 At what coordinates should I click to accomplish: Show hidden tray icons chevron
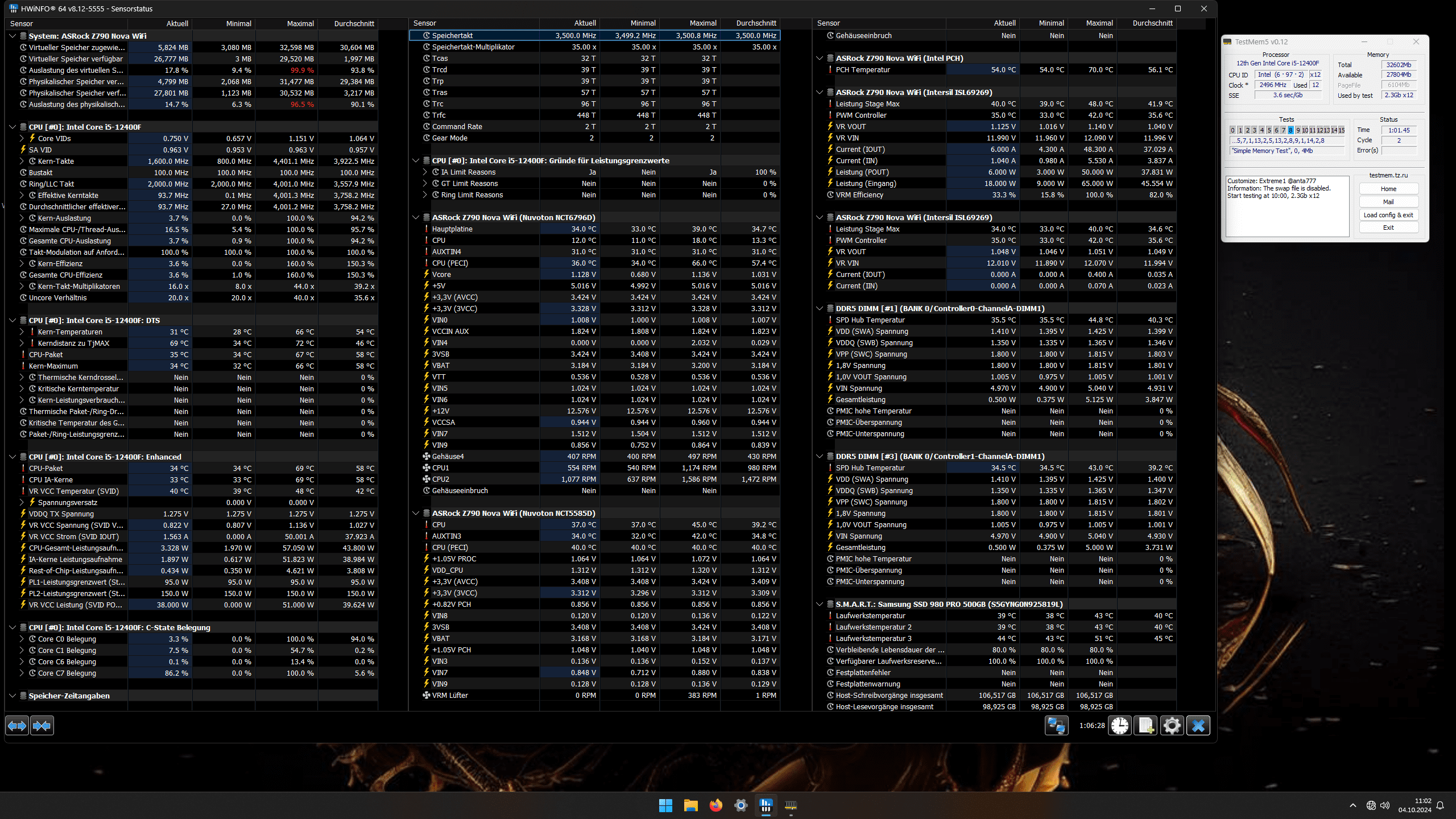(1353, 805)
